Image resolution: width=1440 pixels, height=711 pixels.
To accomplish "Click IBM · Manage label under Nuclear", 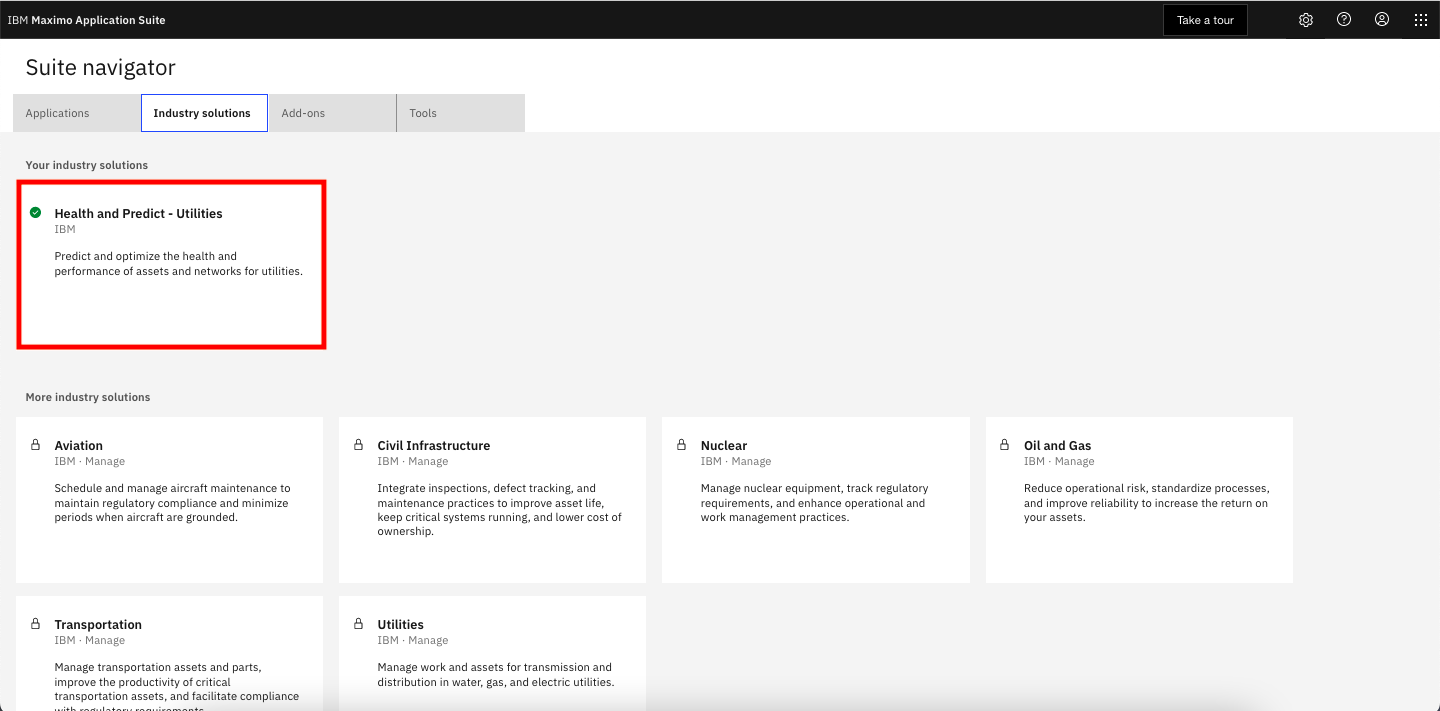I will tap(736, 462).
